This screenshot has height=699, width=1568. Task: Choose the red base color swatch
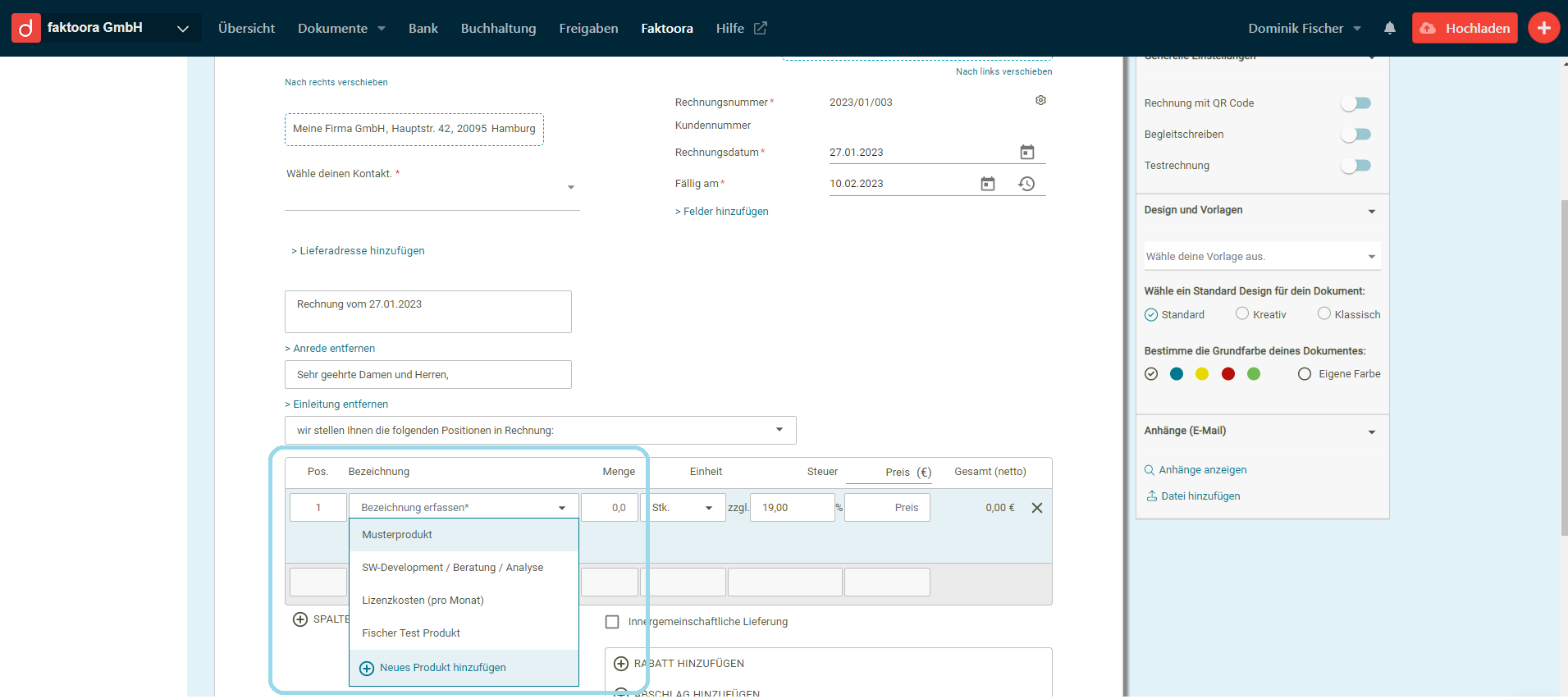point(1227,374)
